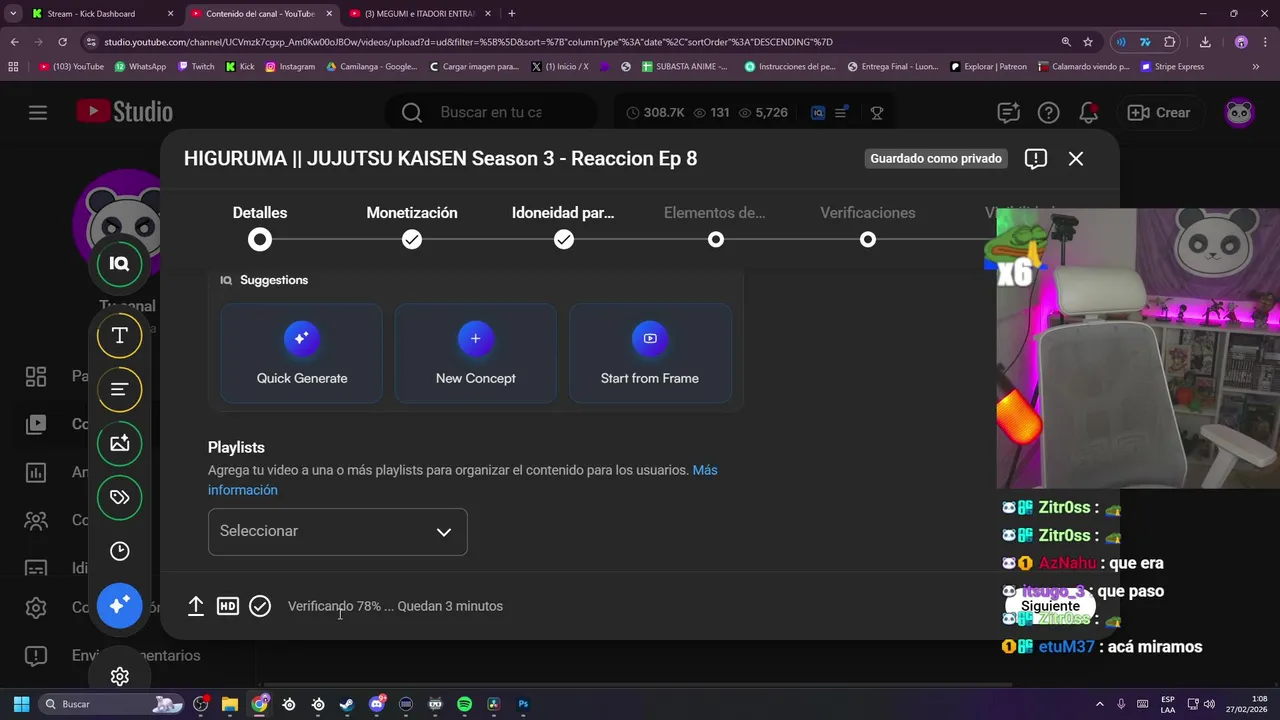Open the vidIQ IQ badge in top stats bar
This screenshot has width=1280, height=720.
pyautogui.click(x=818, y=113)
